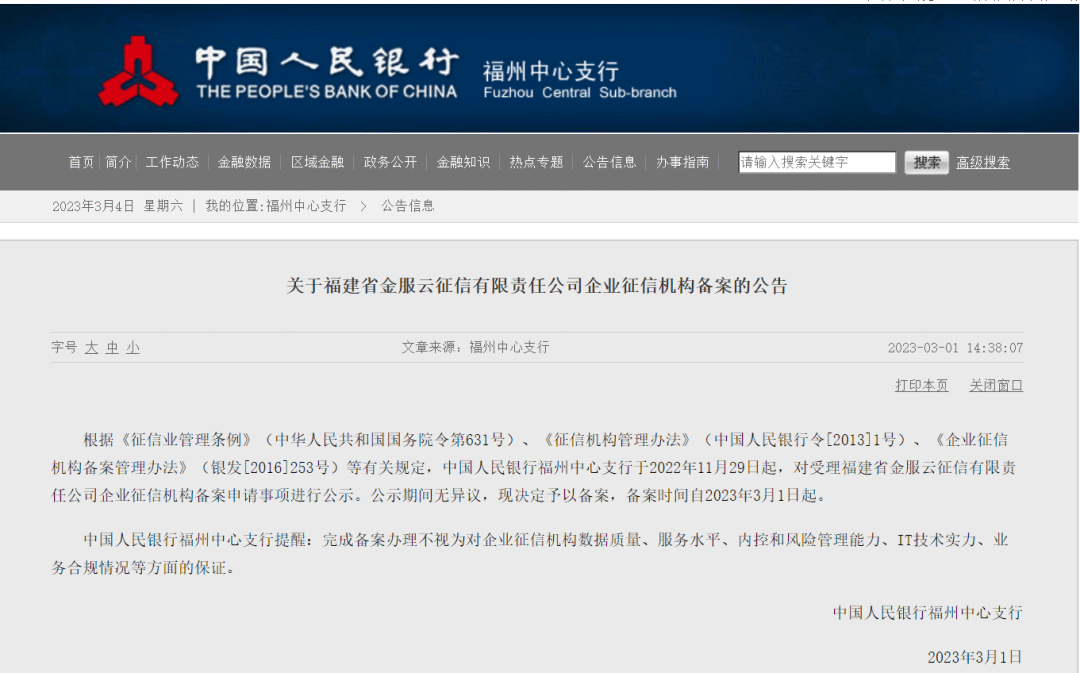Go to 金融数据 section

[x=245, y=163]
